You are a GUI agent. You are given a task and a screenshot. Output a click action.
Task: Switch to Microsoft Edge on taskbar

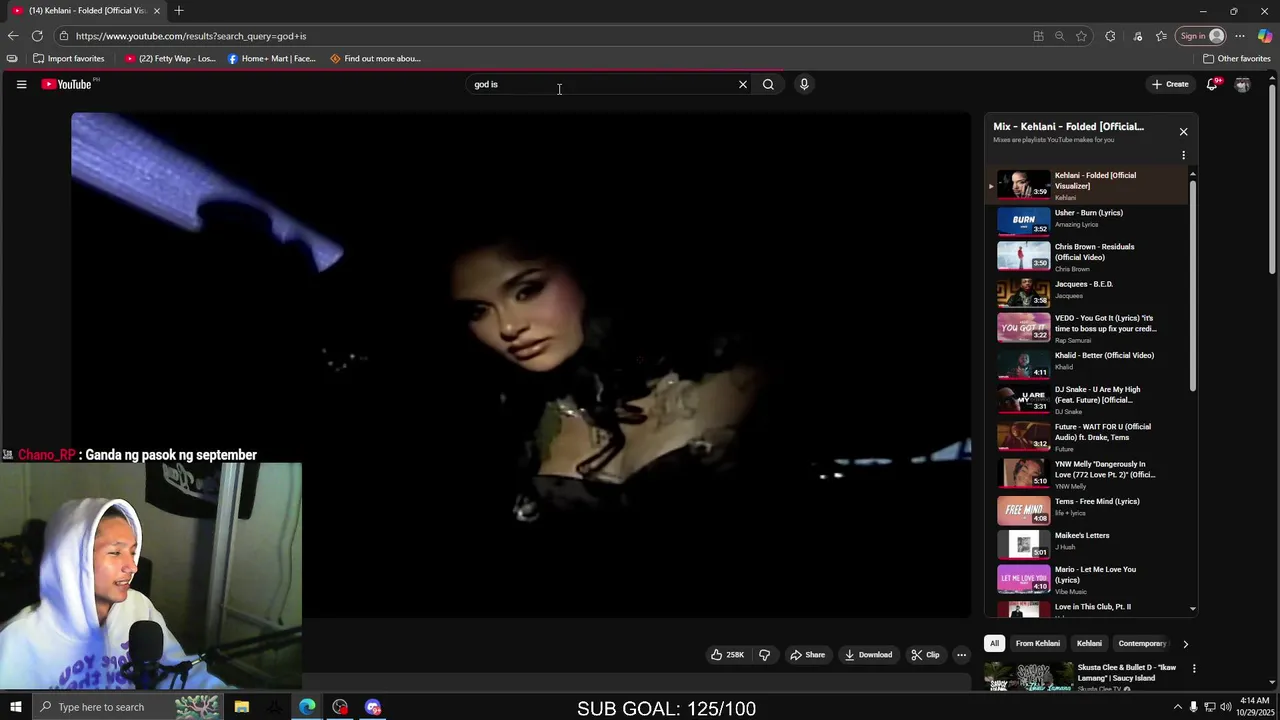(x=307, y=707)
